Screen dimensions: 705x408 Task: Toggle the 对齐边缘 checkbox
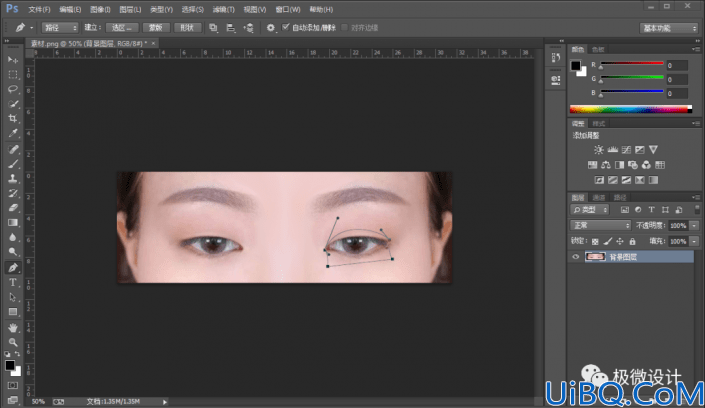(x=344, y=27)
